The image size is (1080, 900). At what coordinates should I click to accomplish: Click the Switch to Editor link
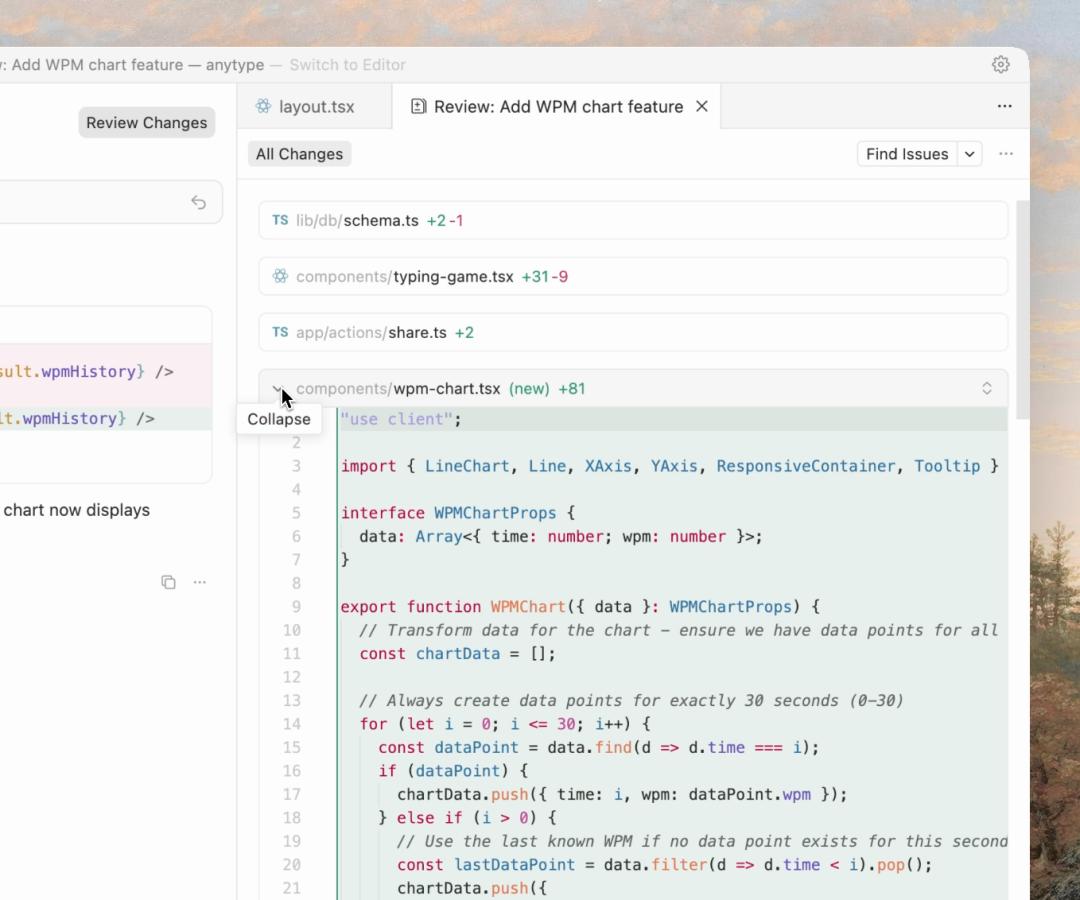[x=347, y=65]
